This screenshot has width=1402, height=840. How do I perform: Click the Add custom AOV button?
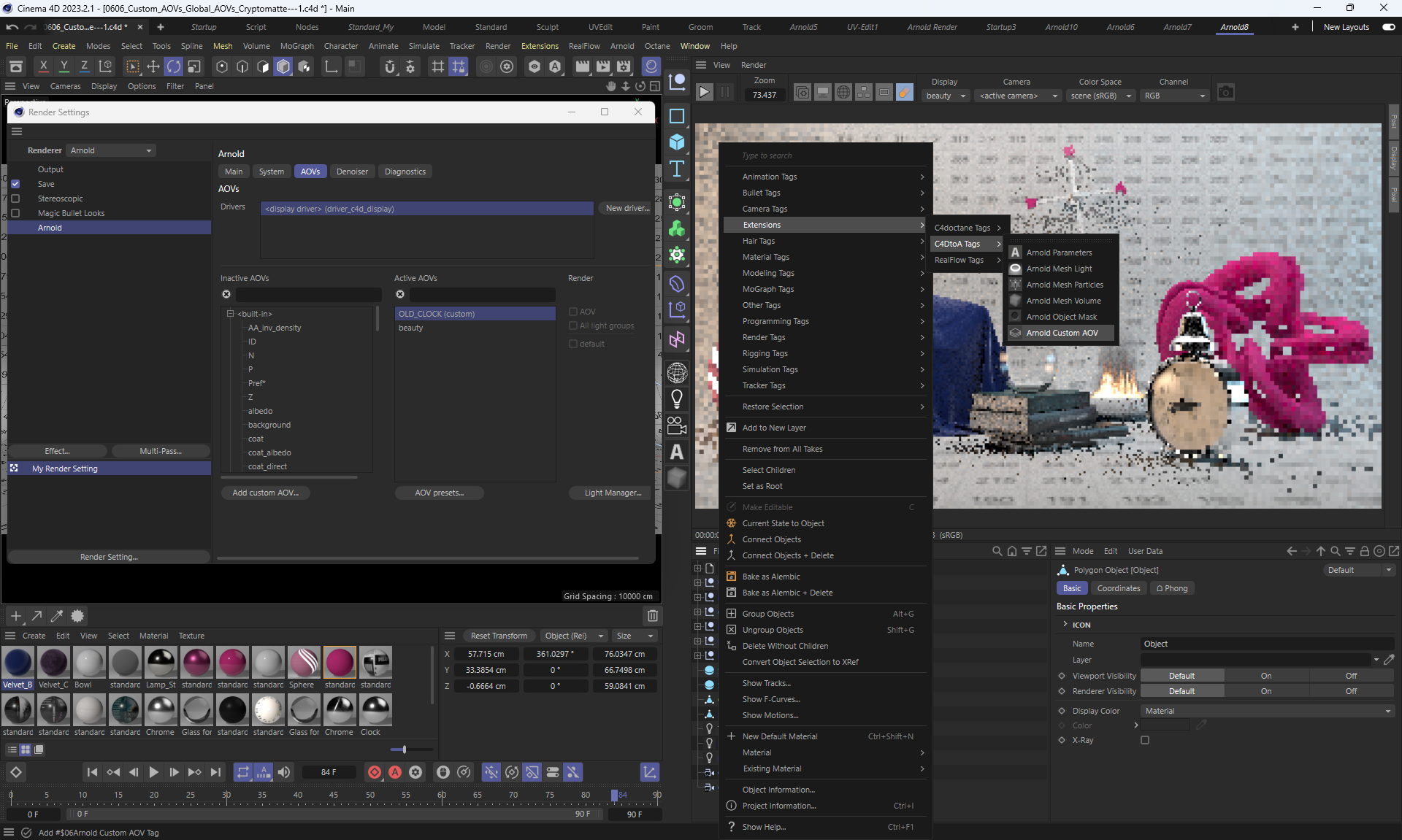coord(265,493)
